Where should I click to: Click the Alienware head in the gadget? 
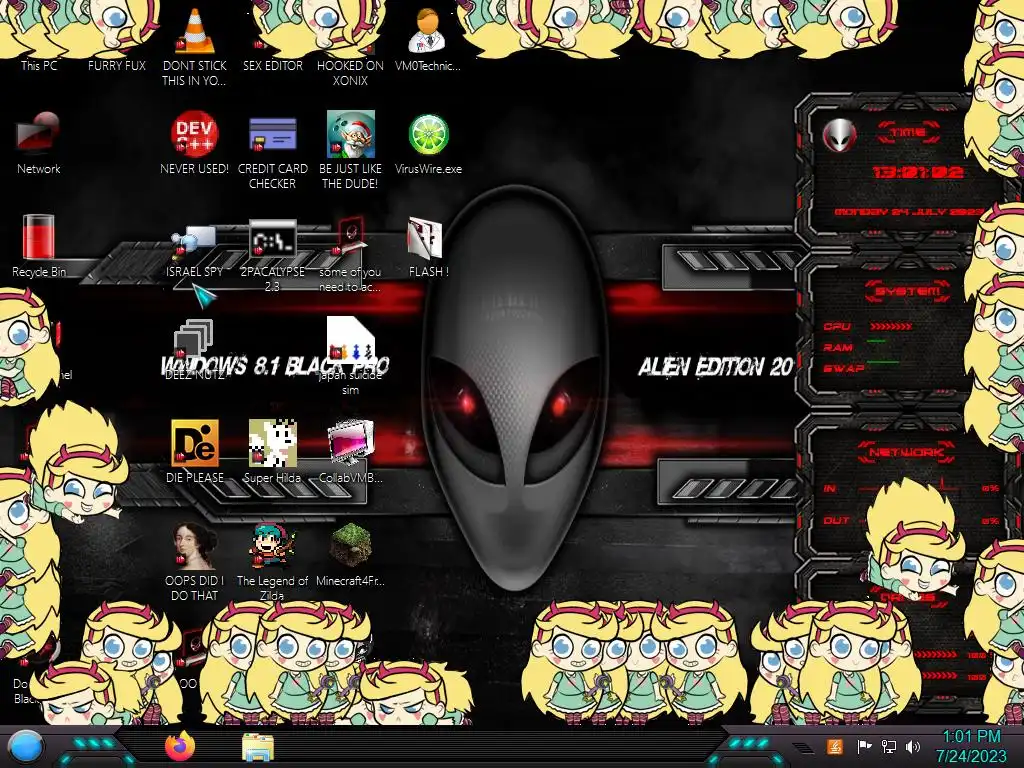pos(839,136)
